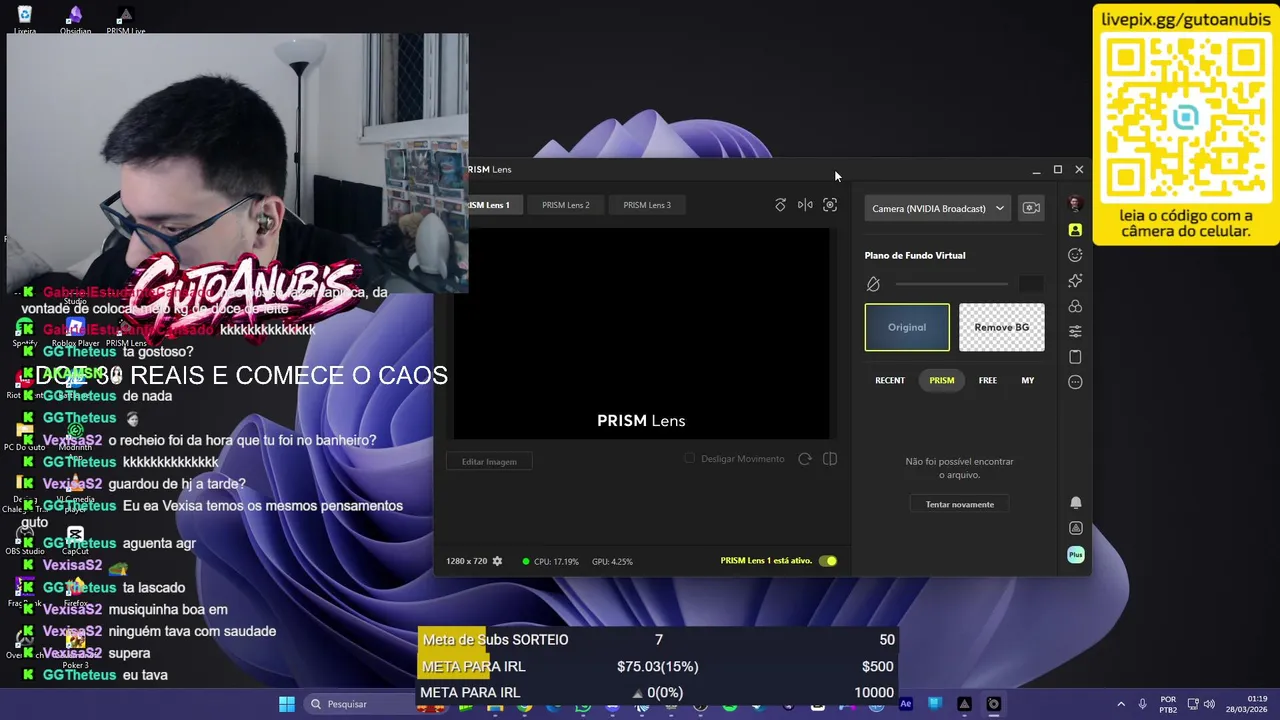Switch to the PRISM Lens 3 tab
The width and height of the screenshot is (1280, 720).
647,205
